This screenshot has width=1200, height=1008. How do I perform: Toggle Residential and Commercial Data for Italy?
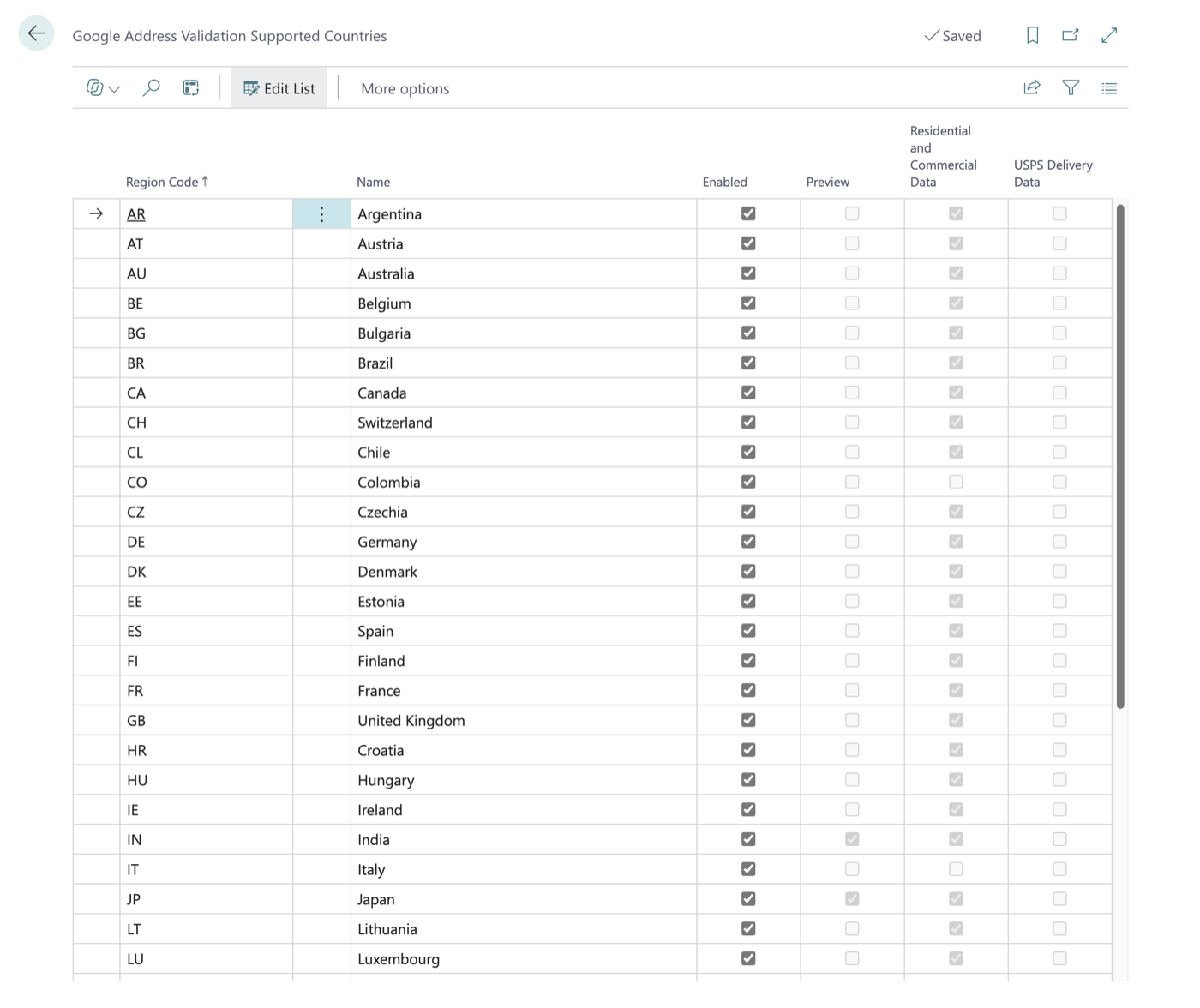click(956, 869)
